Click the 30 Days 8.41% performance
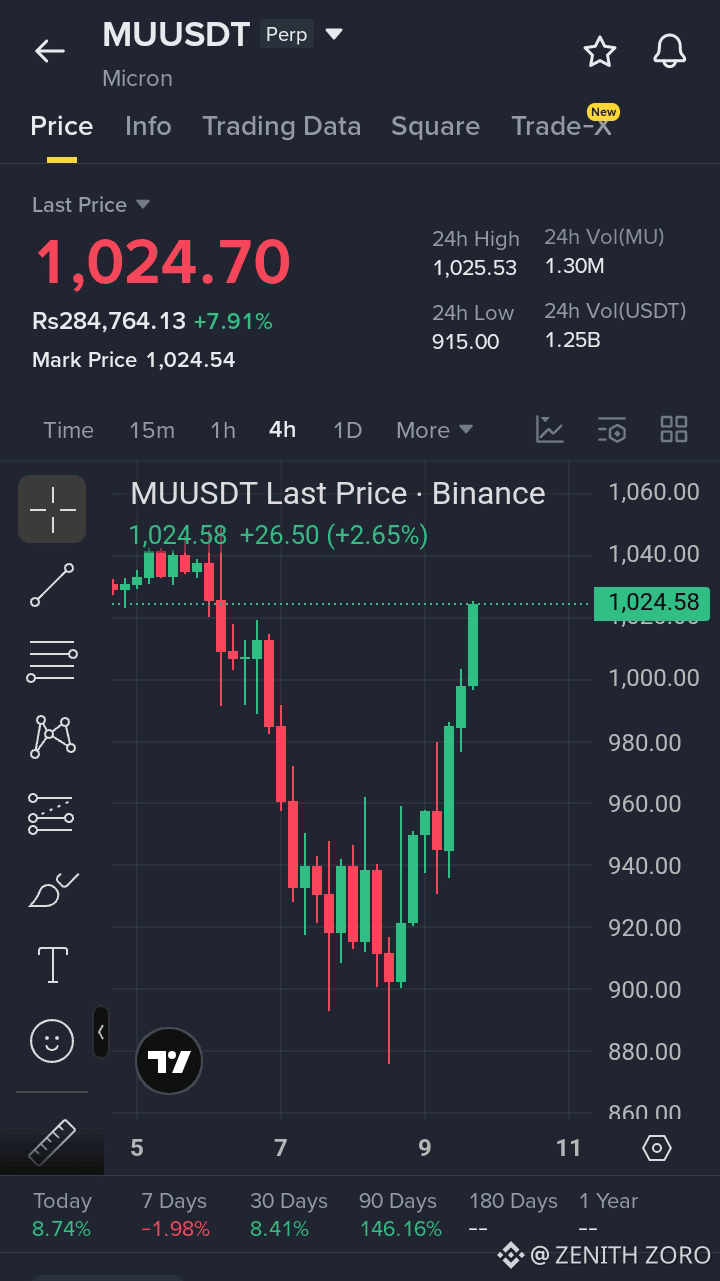The height and width of the screenshot is (1281, 720). click(288, 1215)
